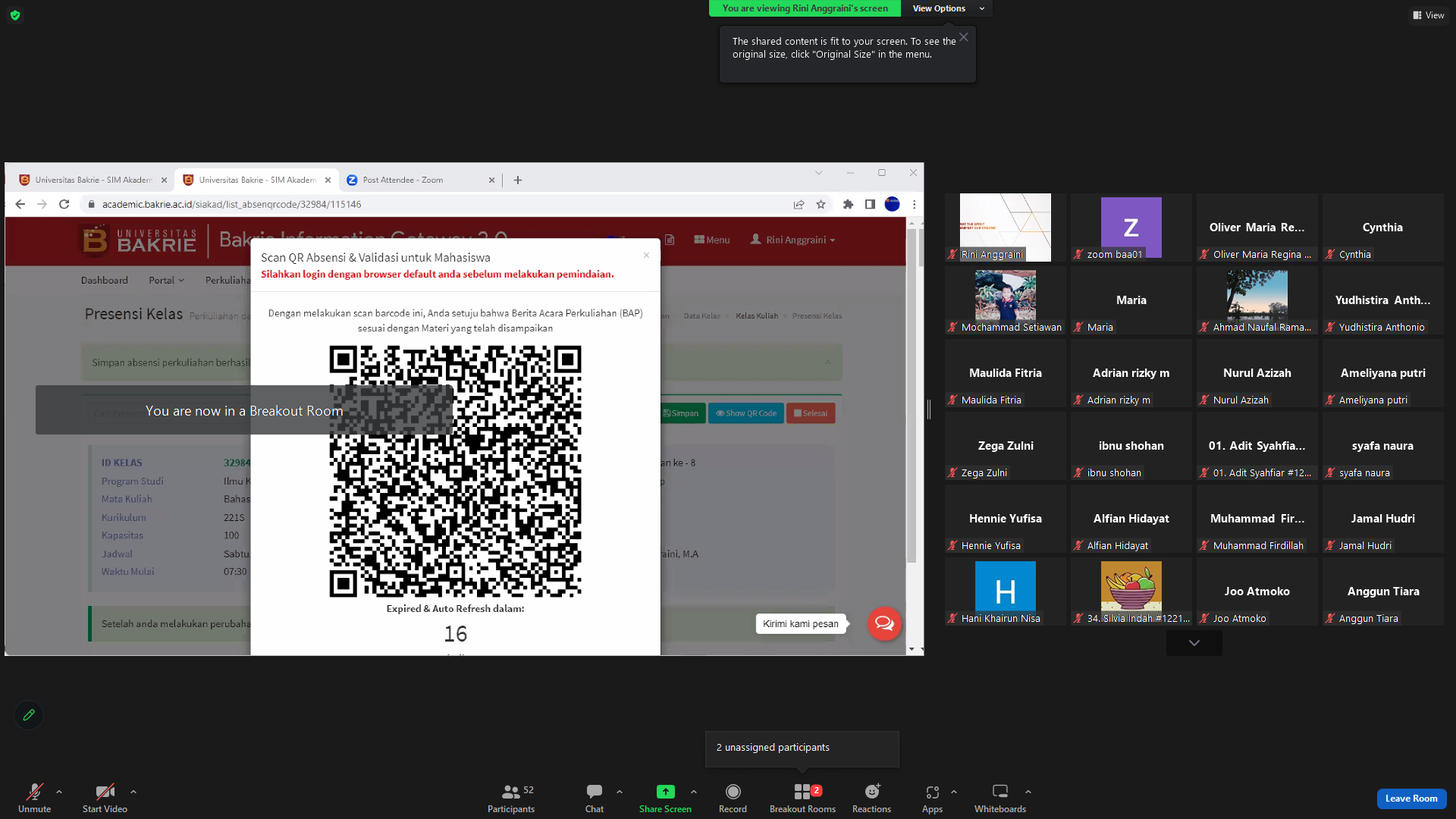Select Rini Anggraini's video thumbnail

point(1006,227)
